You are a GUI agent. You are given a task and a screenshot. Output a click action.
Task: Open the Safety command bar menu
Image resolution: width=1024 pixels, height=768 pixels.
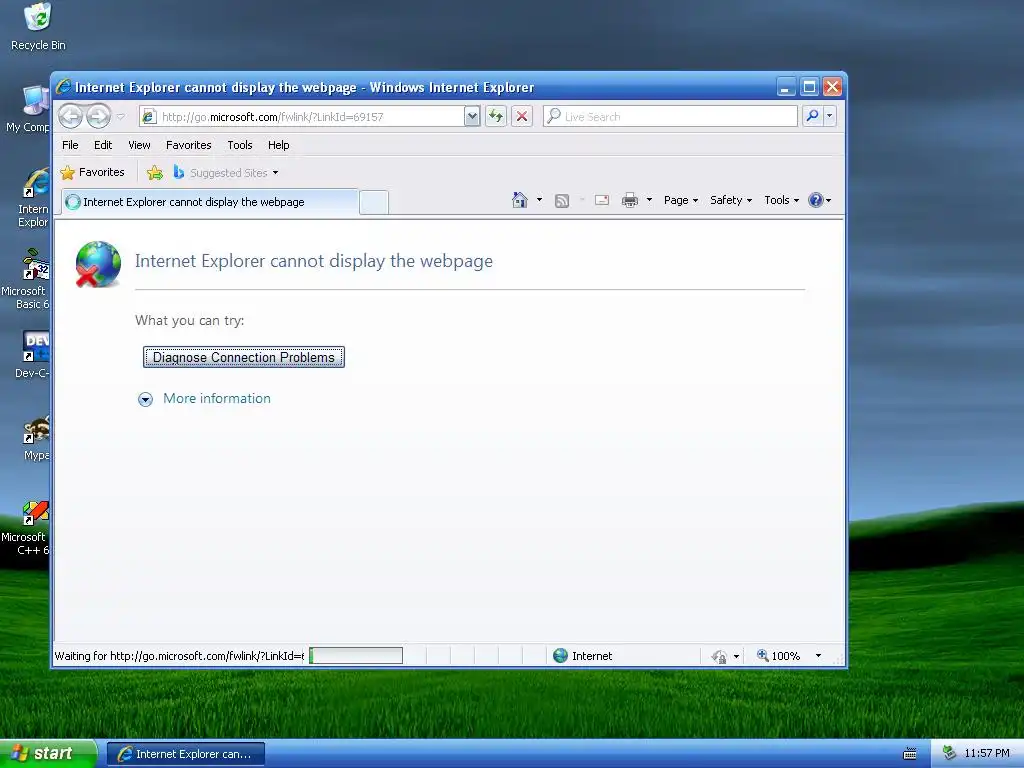point(731,200)
